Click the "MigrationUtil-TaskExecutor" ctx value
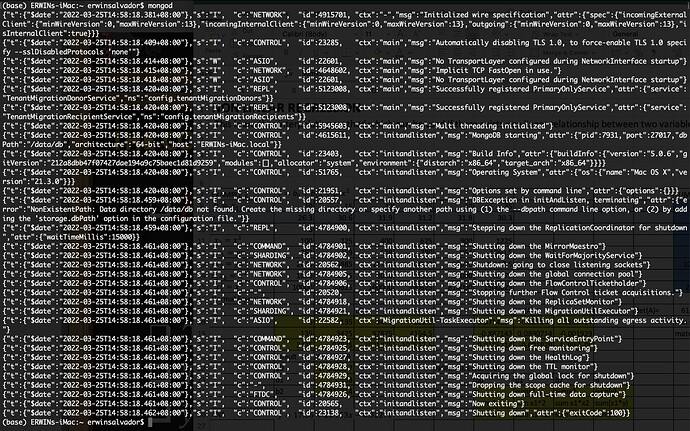Image resolution: width=690 pixels, height=431 pixels. point(437,320)
